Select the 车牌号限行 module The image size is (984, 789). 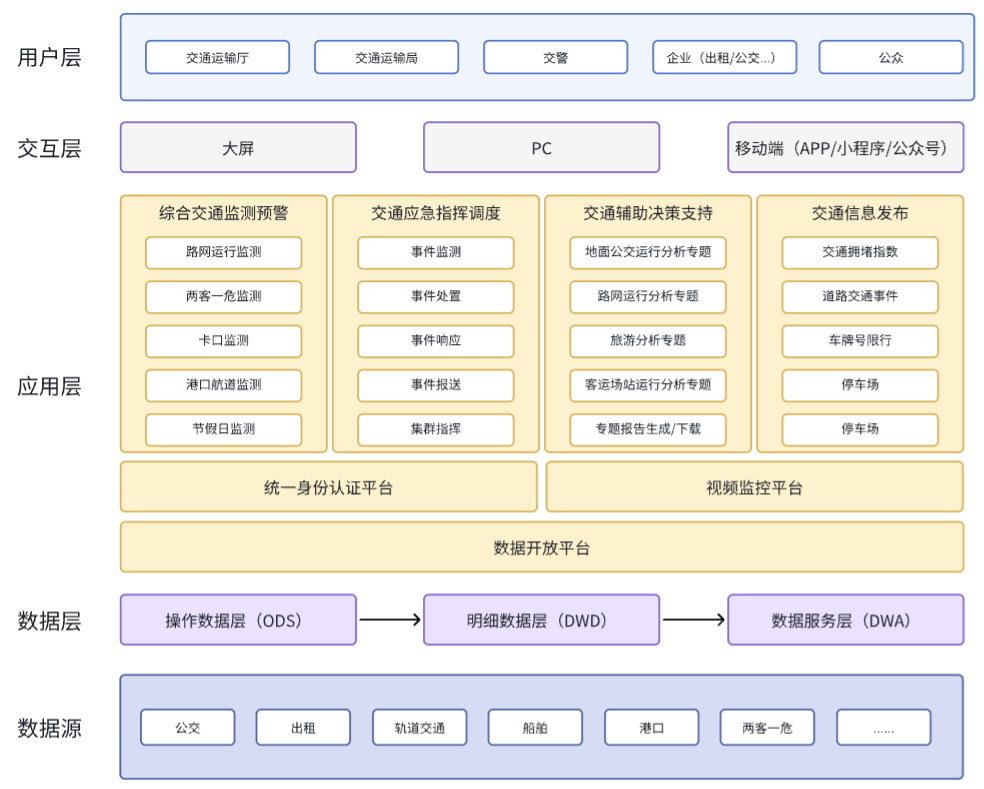[860, 340]
